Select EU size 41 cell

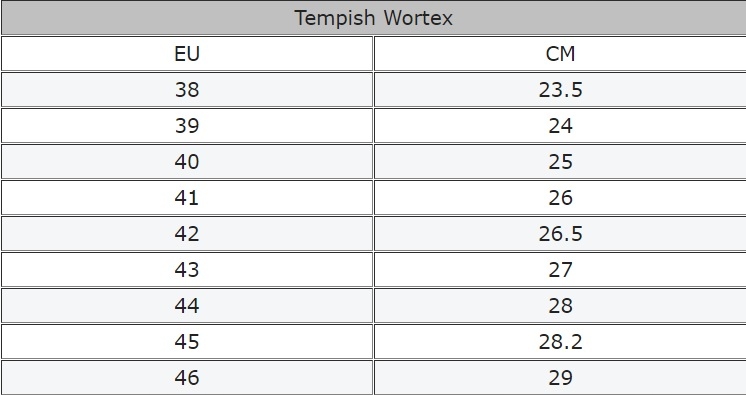click(x=187, y=198)
